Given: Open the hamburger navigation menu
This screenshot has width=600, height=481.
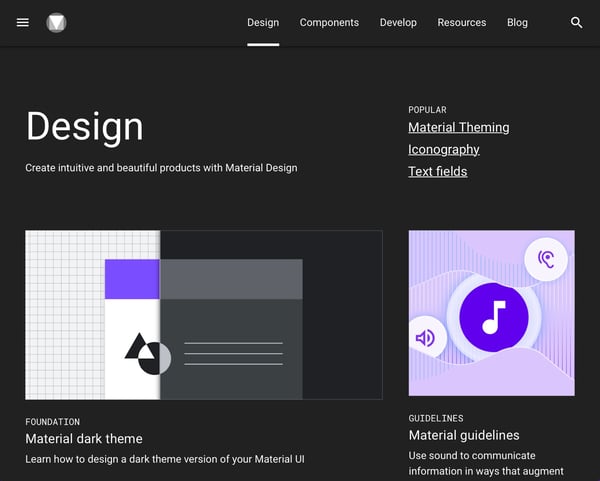Looking at the screenshot, I should 23,23.
